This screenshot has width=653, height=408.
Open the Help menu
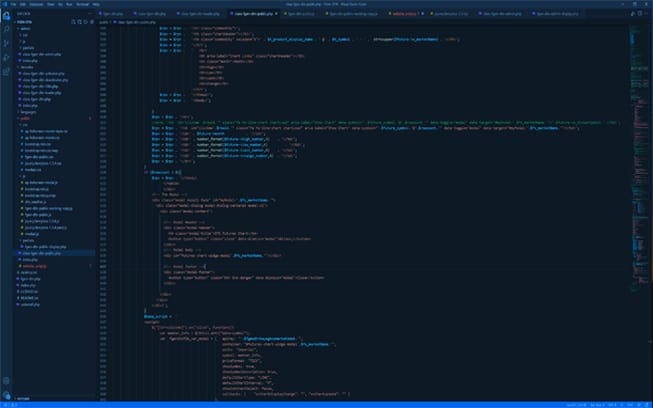click(x=94, y=4)
